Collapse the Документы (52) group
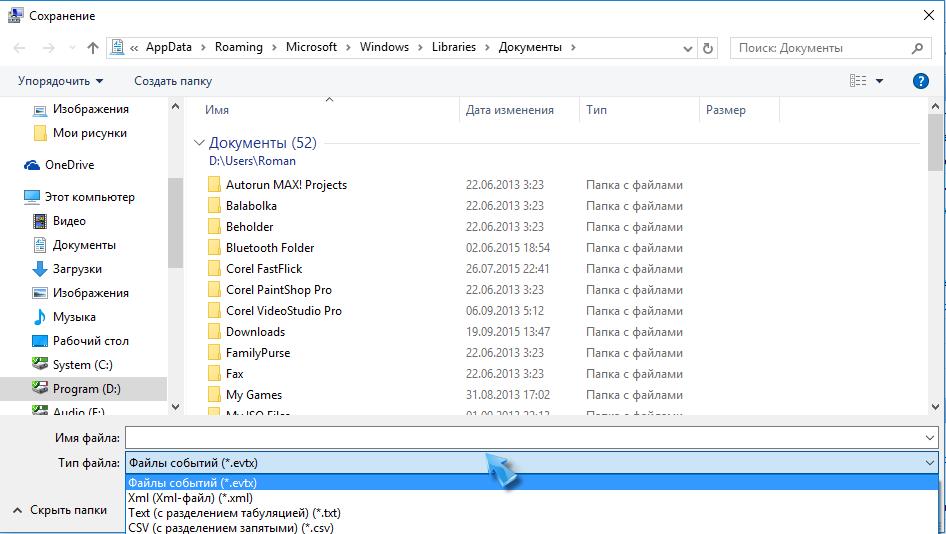This screenshot has width=946, height=534. [199, 143]
